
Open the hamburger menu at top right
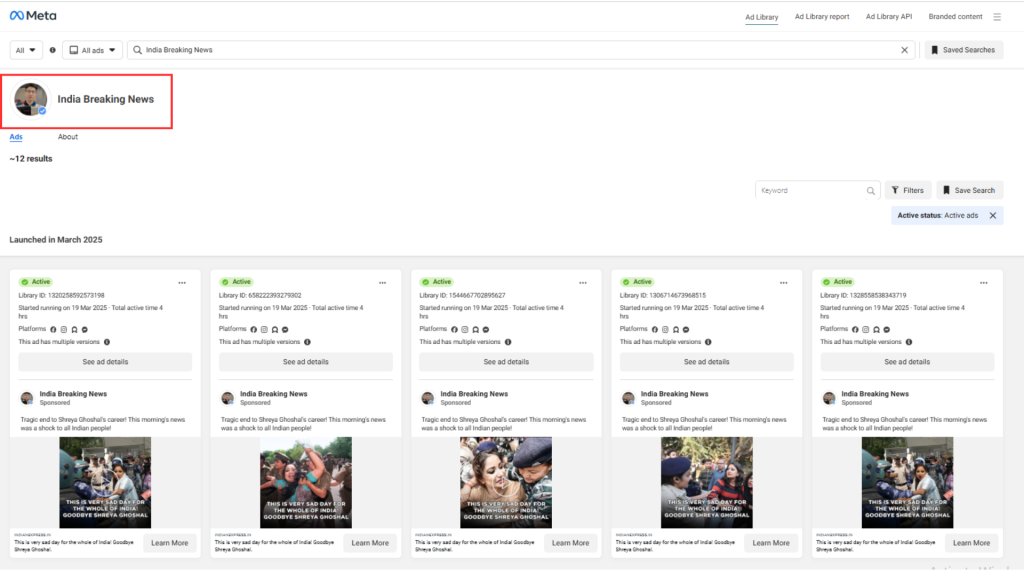(997, 17)
